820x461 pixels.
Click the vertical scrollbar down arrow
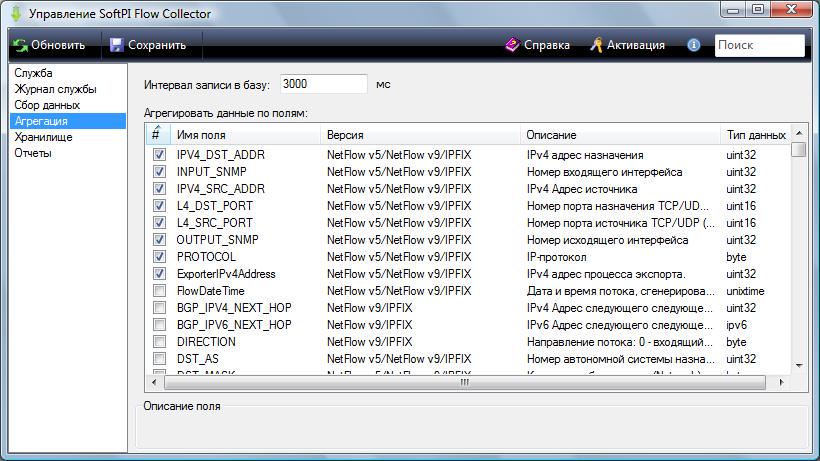click(x=799, y=366)
